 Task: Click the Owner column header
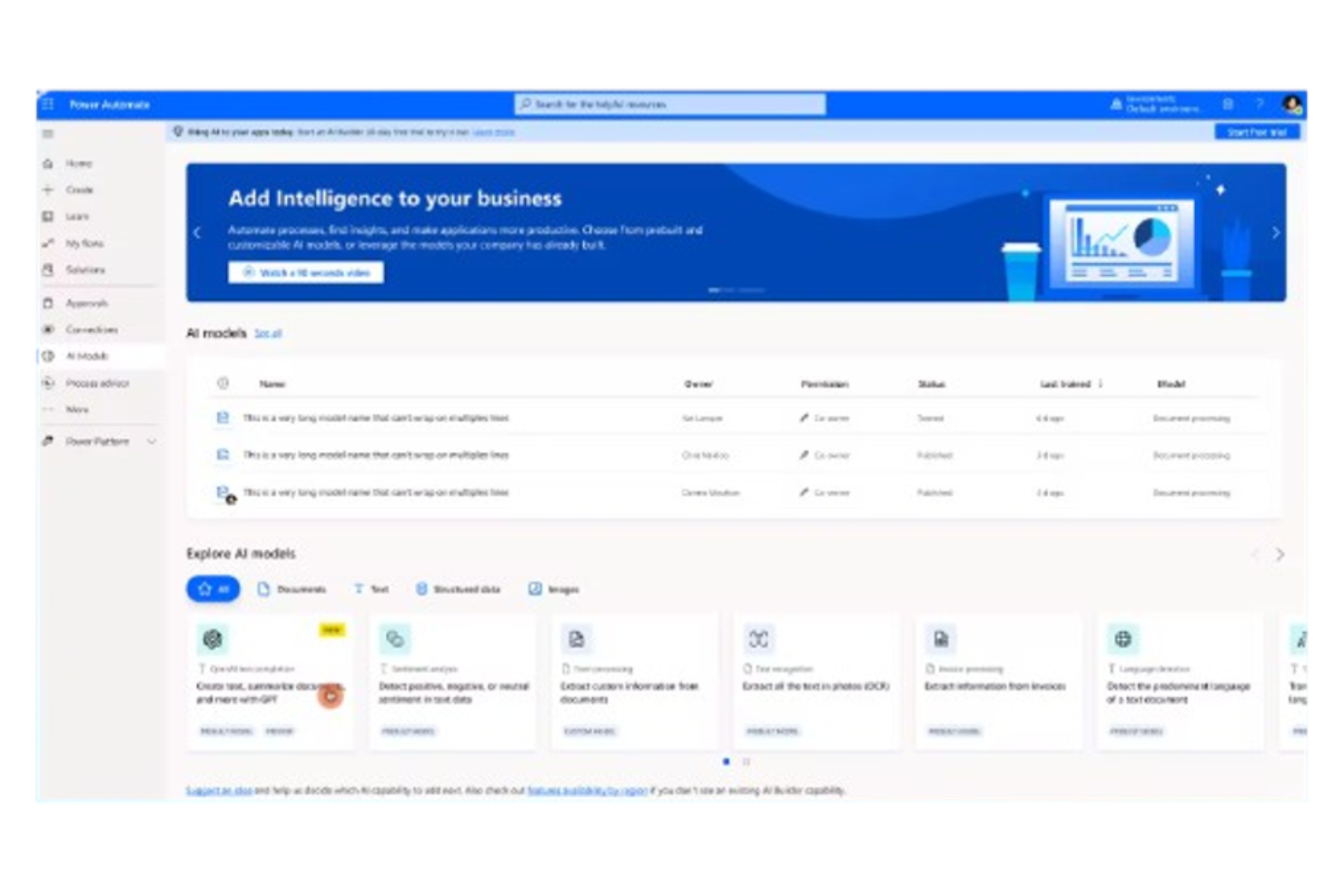point(698,384)
